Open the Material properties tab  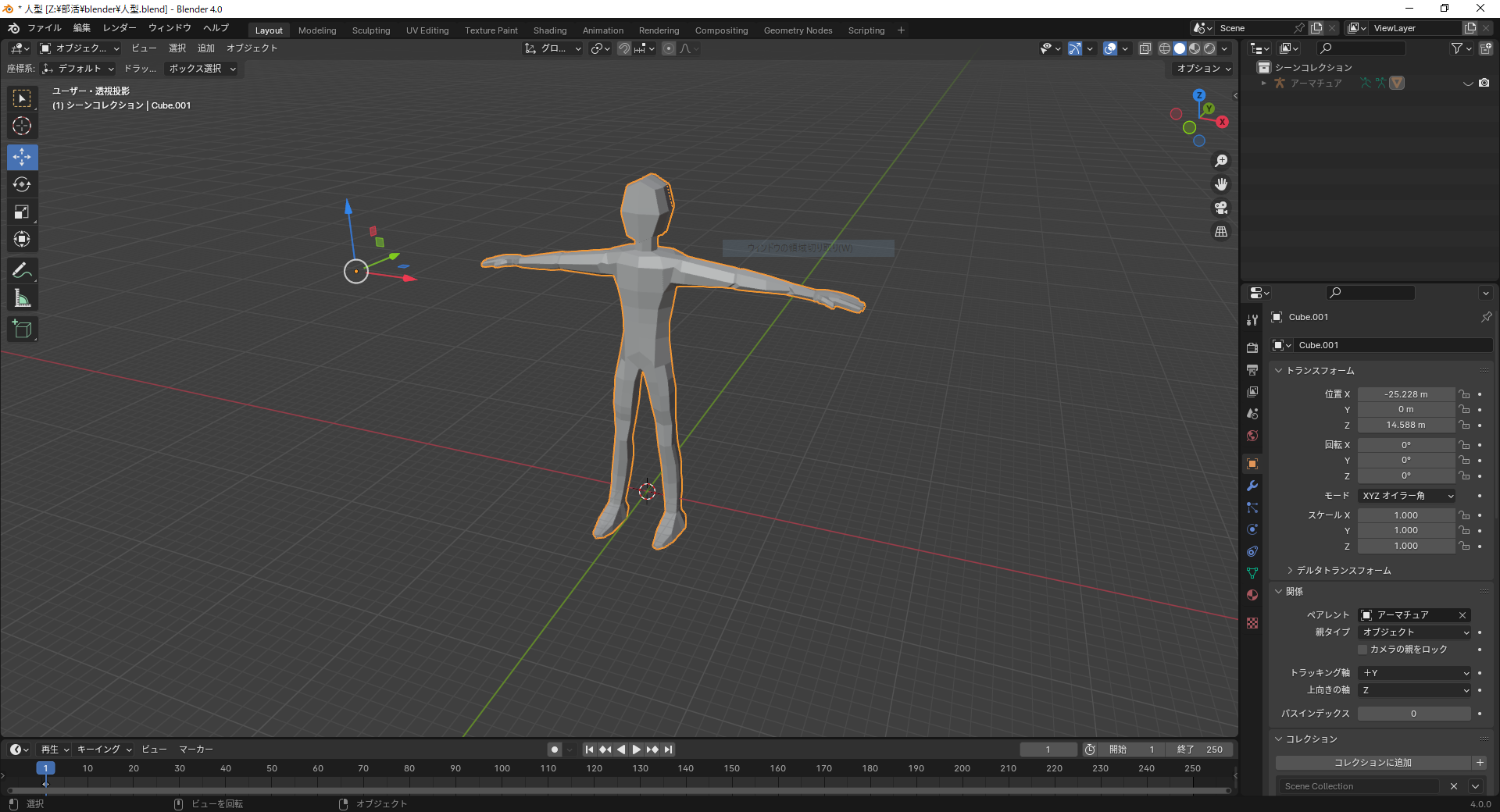(x=1252, y=595)
